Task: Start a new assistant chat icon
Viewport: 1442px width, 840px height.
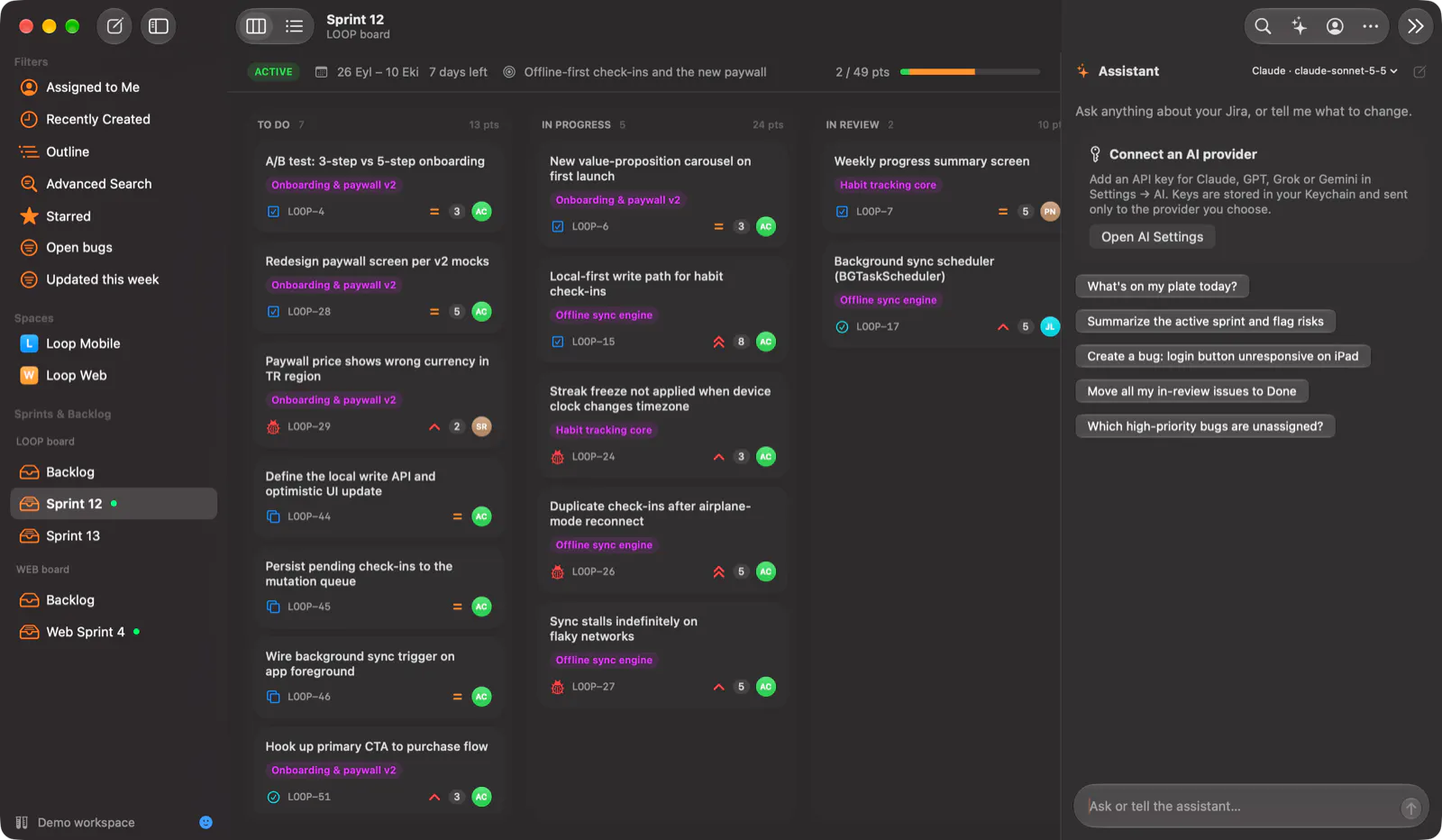Action: click(1419, 71)
